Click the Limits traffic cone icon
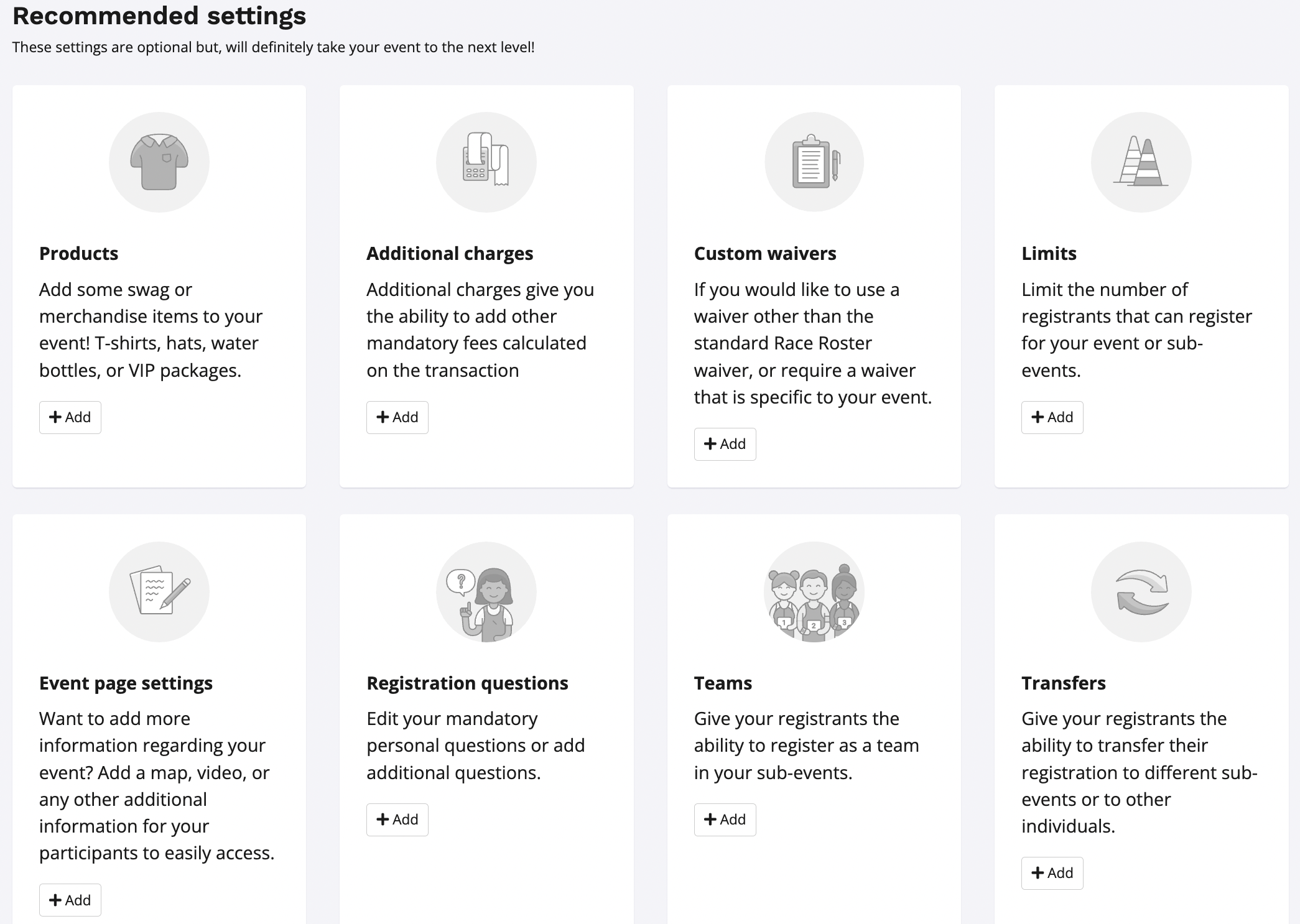 (x=1141, y=162)
